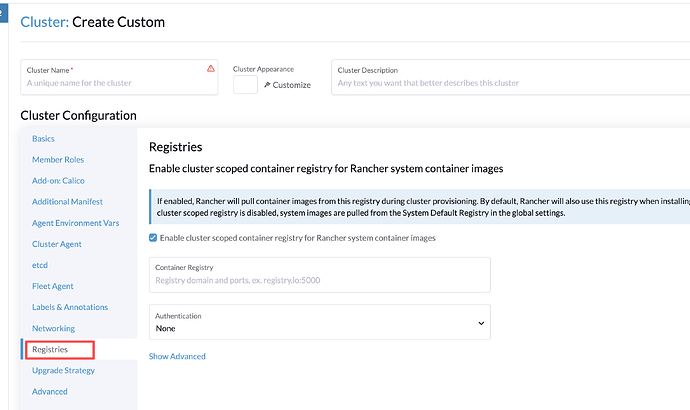Click the Customize wrench icon

[268, 85]
